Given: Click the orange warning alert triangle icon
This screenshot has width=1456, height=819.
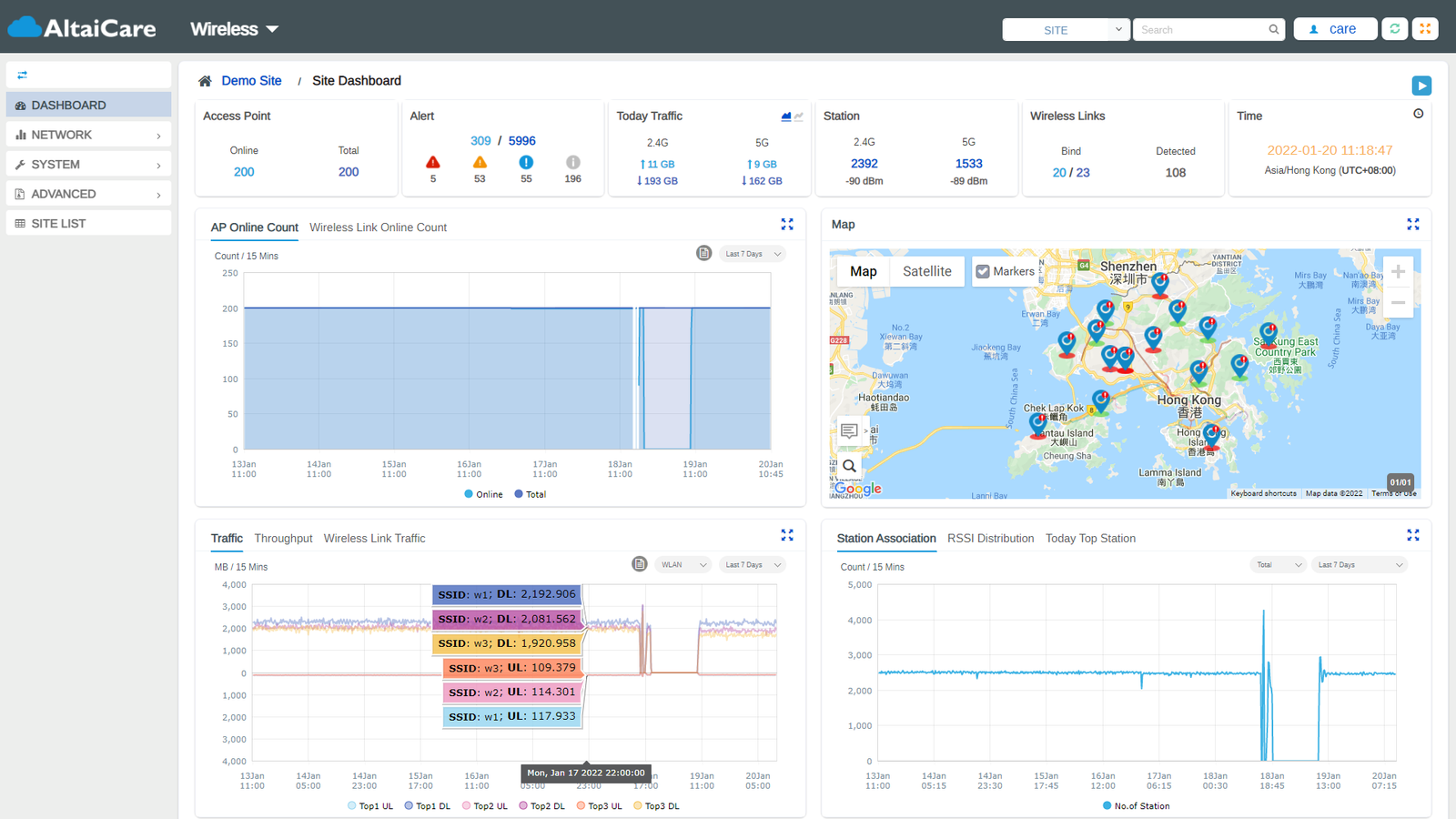Looking at the screenshot, I should pos(480,162).
